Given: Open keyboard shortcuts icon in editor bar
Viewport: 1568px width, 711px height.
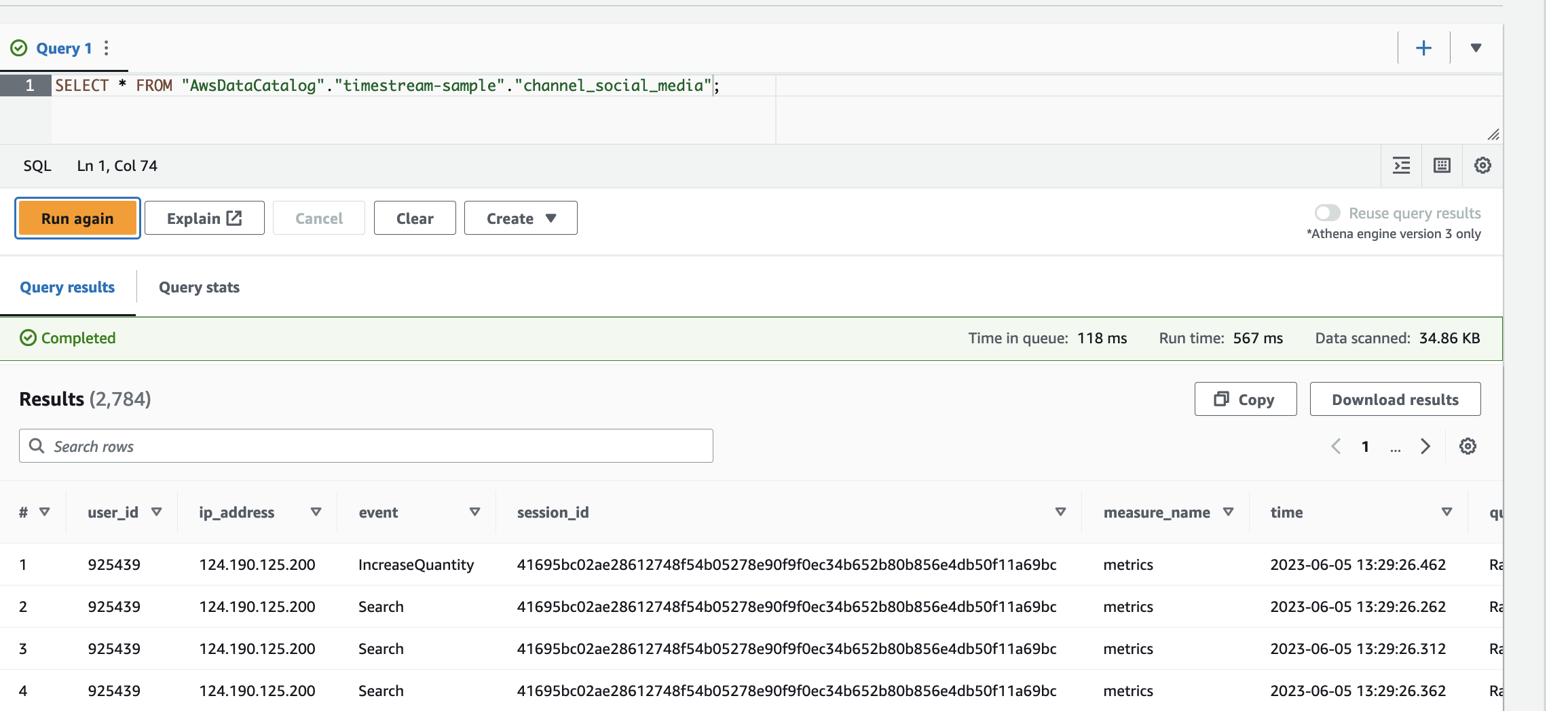Looking at the screenshot, I should click(1442, 166).
